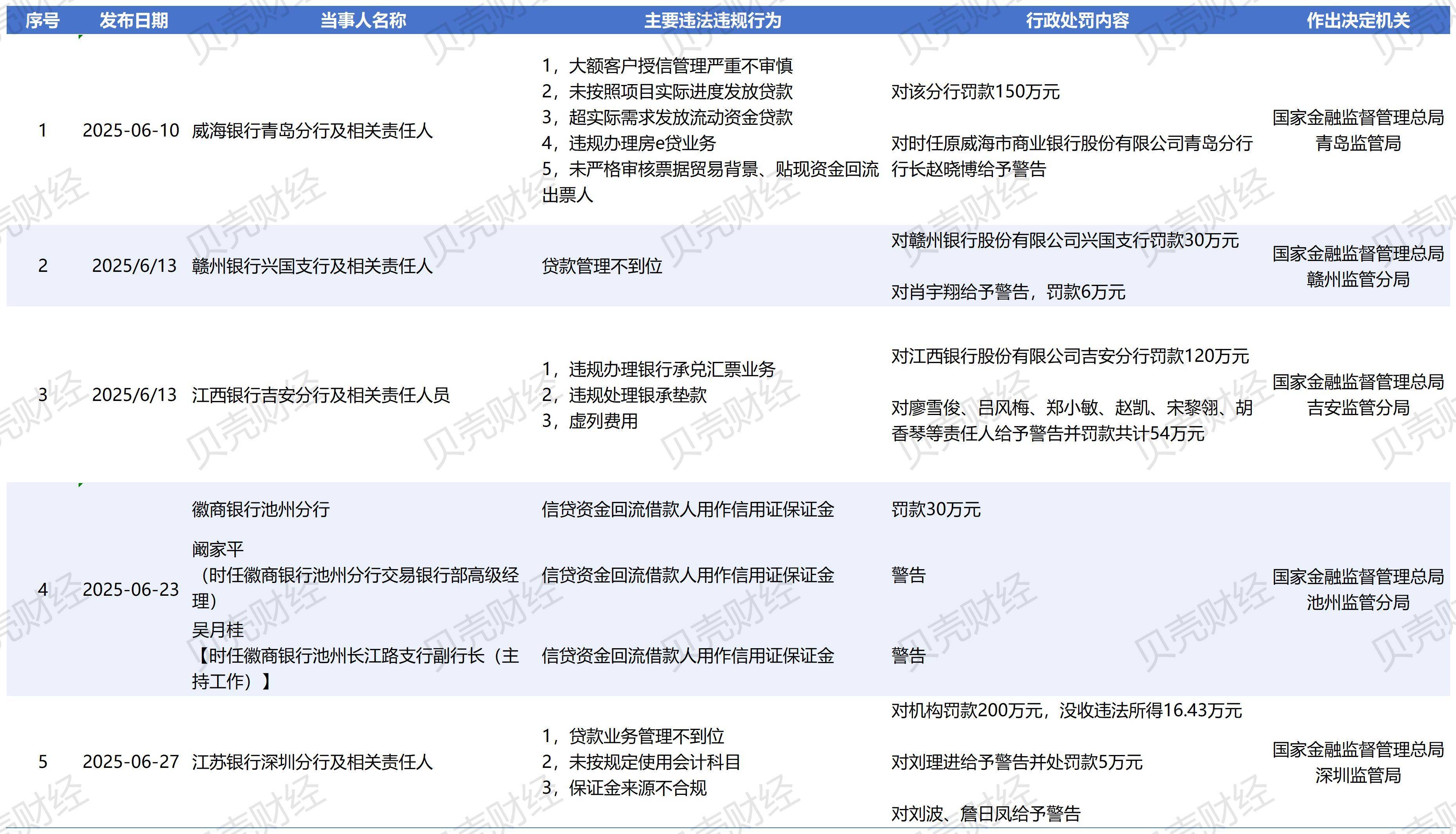
Task: Click violation line 违规办理银行承兑汇票业务
Action: click(659, 369)
